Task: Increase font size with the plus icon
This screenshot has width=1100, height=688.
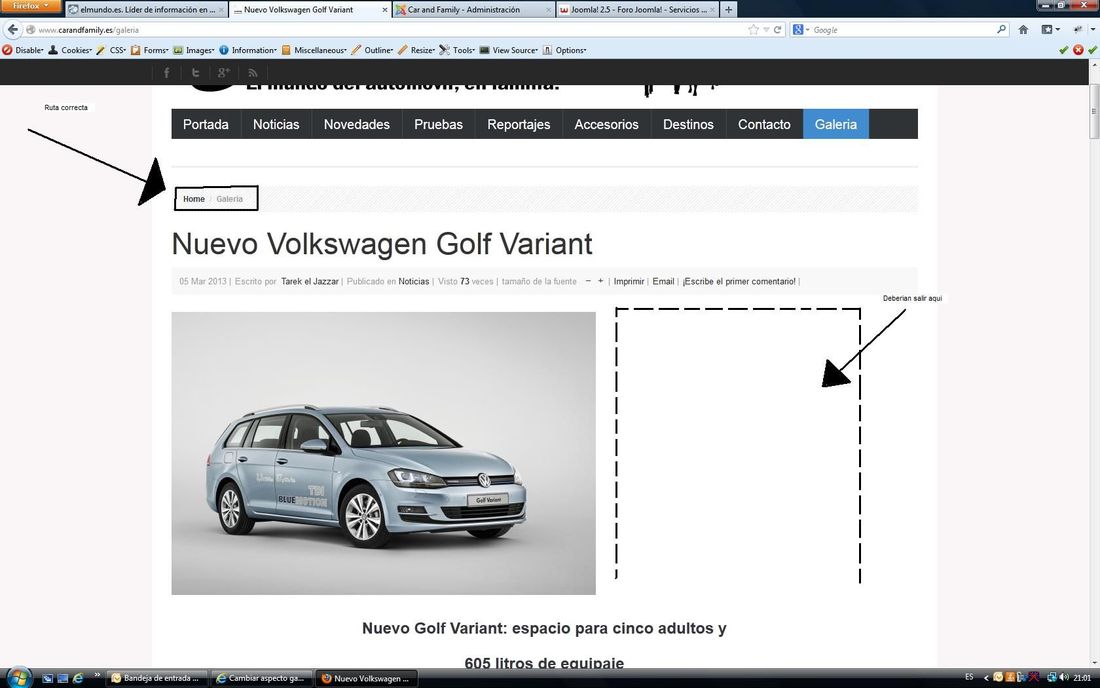Action: coord(601,281)
